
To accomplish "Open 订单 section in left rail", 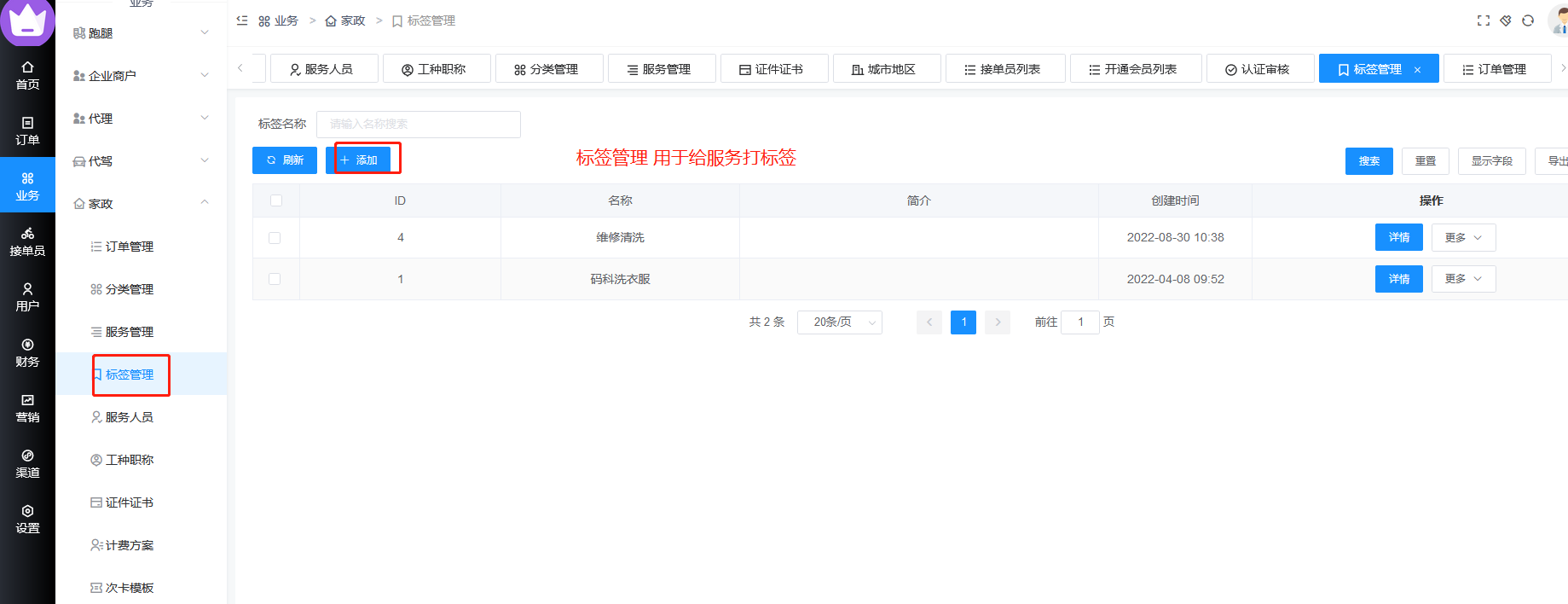I will [27, 131].
